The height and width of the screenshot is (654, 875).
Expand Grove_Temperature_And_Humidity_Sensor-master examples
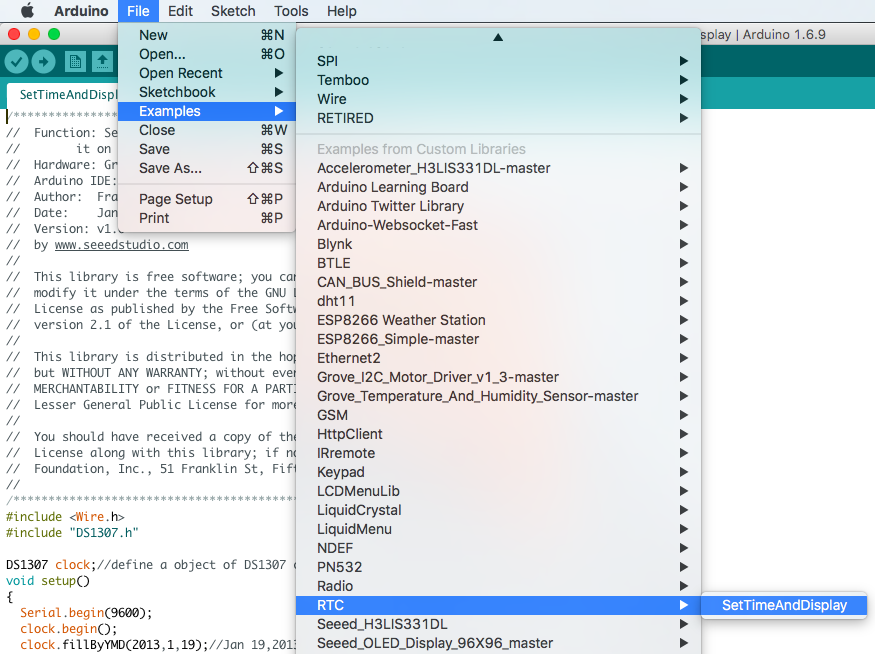coord(498,396)
